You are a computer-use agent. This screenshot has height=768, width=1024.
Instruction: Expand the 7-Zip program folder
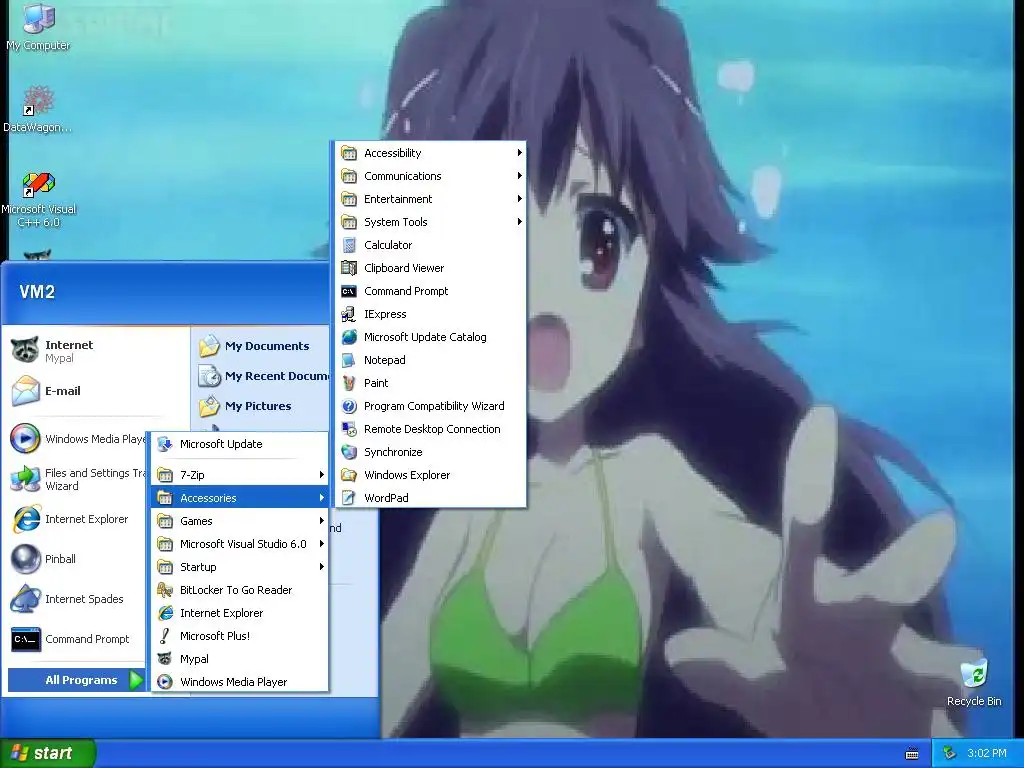(239, 475)
